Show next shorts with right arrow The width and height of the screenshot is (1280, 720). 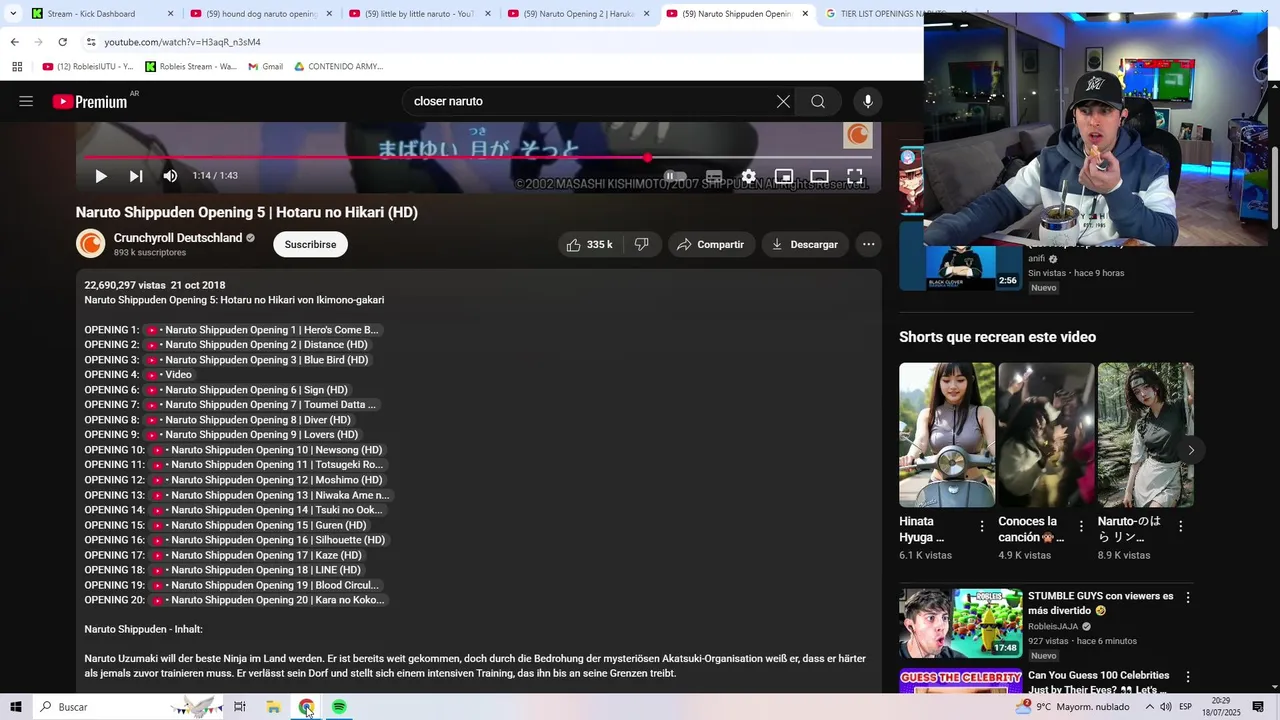(1190, 450)
